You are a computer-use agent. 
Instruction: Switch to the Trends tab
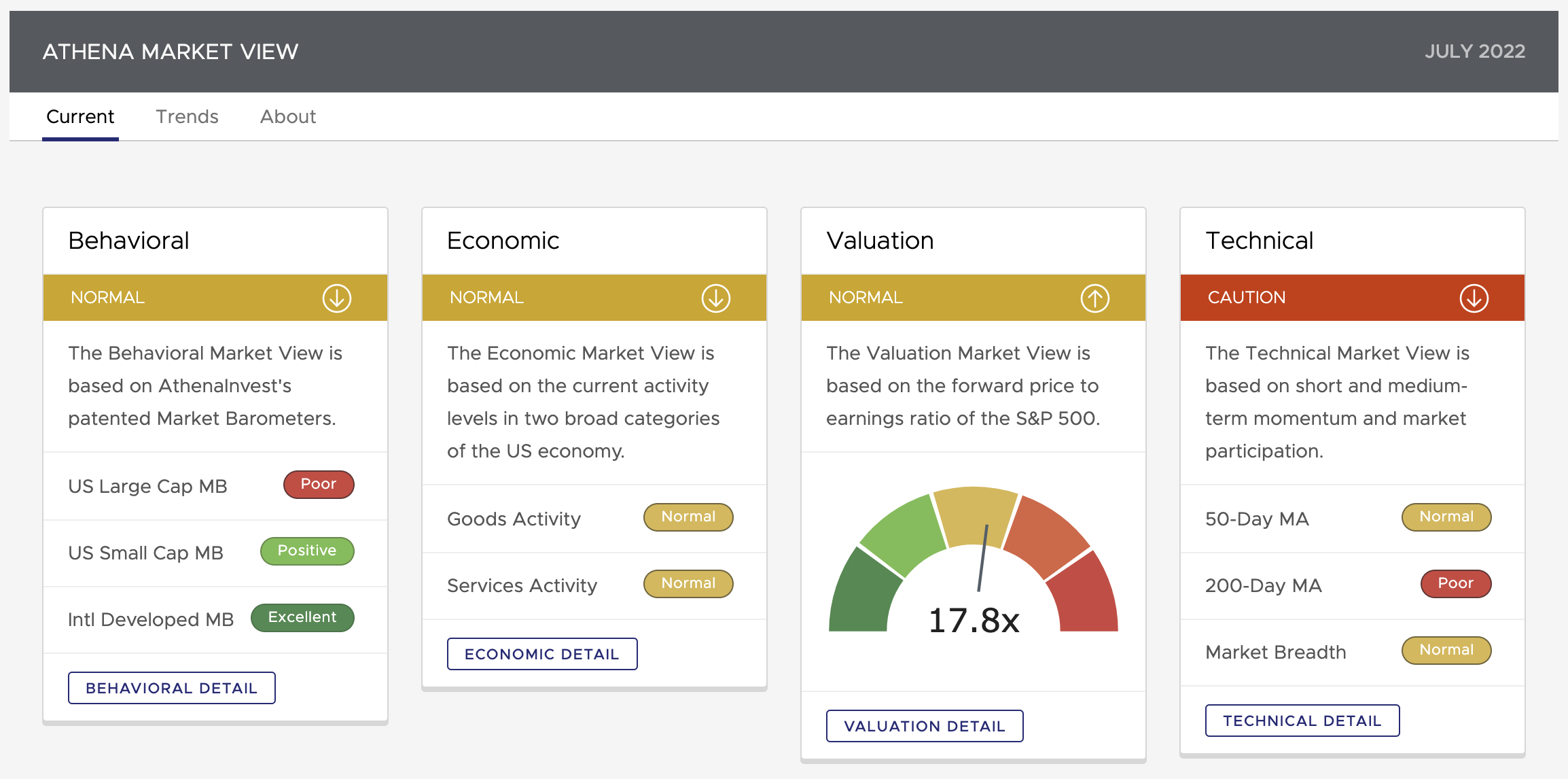(x=187, y=117)
